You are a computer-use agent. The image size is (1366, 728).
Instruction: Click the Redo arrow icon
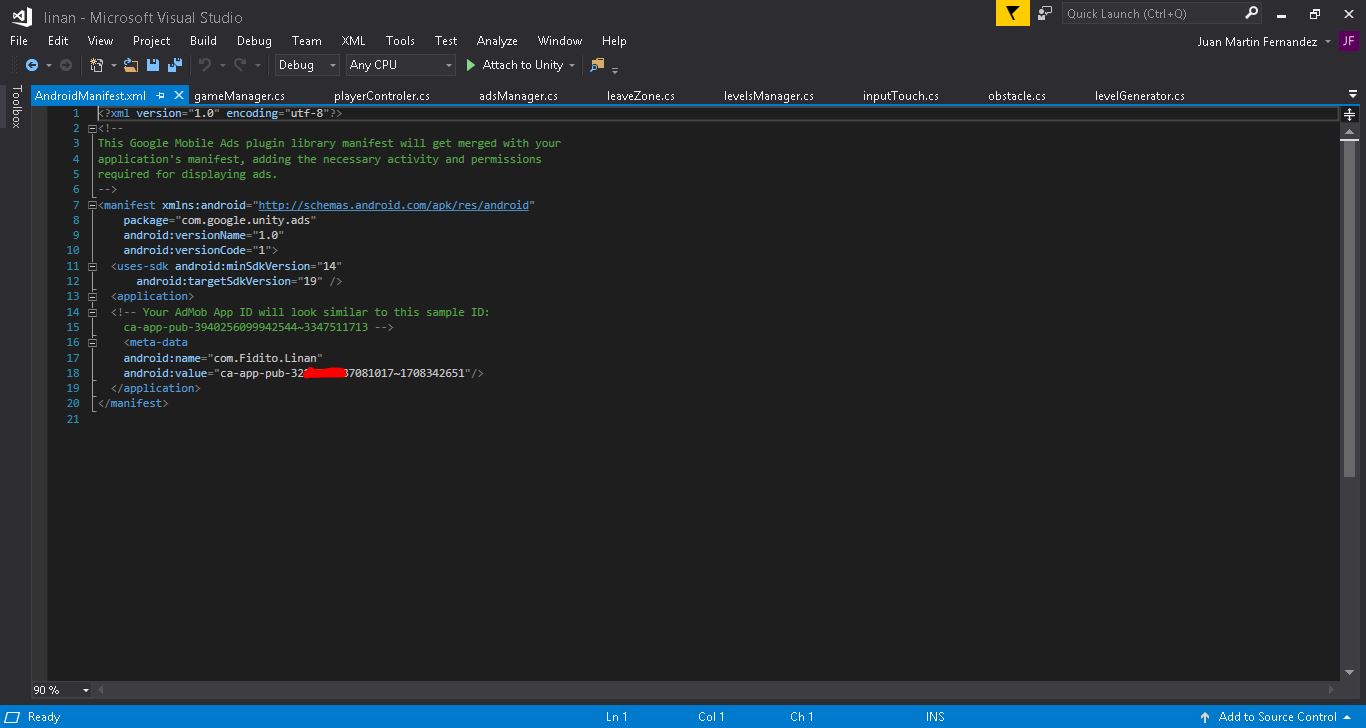pyautogui.click(x=240, y=65)
